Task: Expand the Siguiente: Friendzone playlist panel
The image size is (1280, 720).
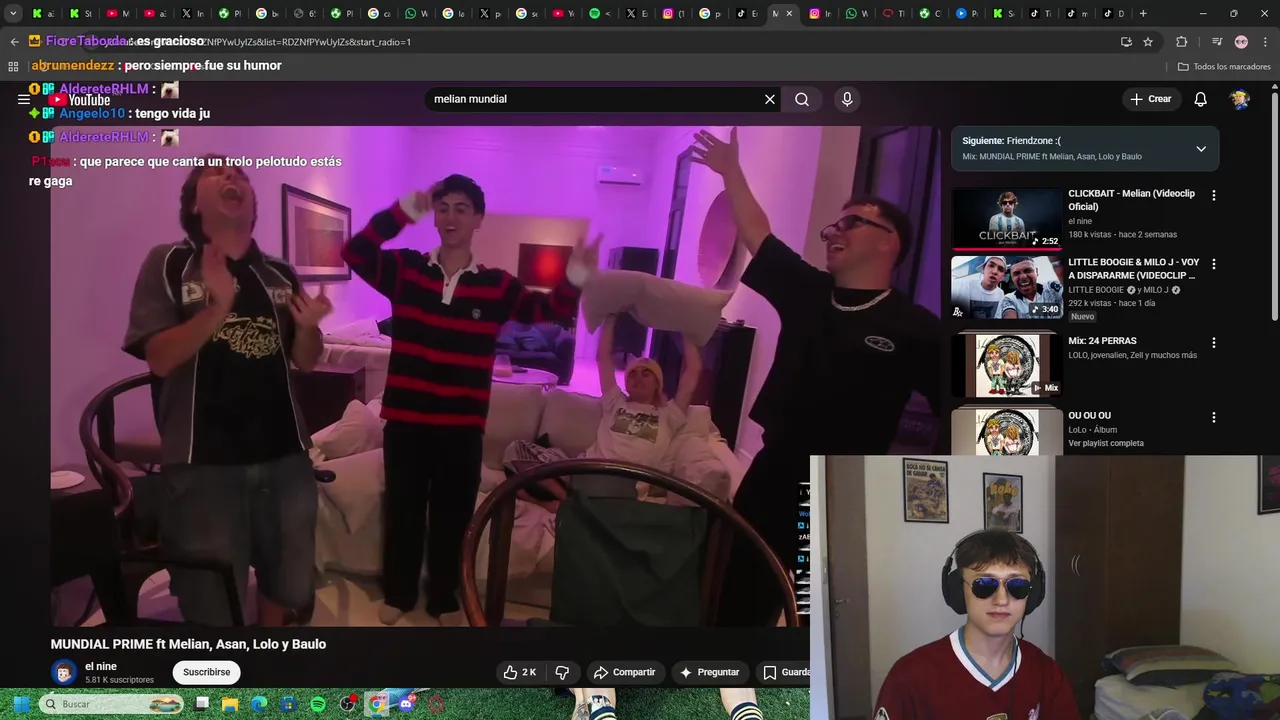Action: coord(1201,149)
